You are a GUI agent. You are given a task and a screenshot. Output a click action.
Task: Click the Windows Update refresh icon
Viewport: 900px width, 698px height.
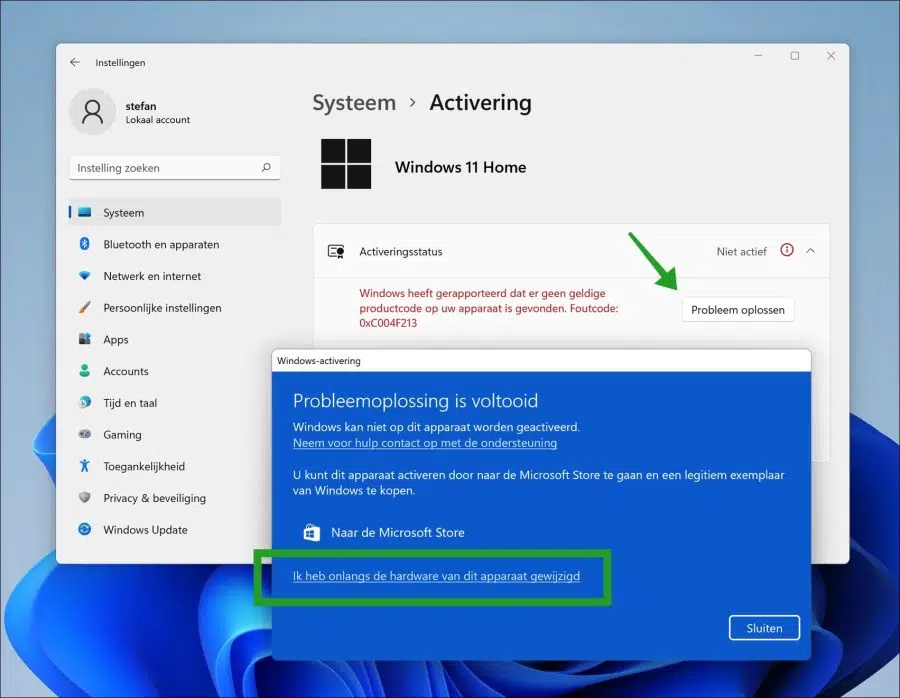[x=84, y=529]
